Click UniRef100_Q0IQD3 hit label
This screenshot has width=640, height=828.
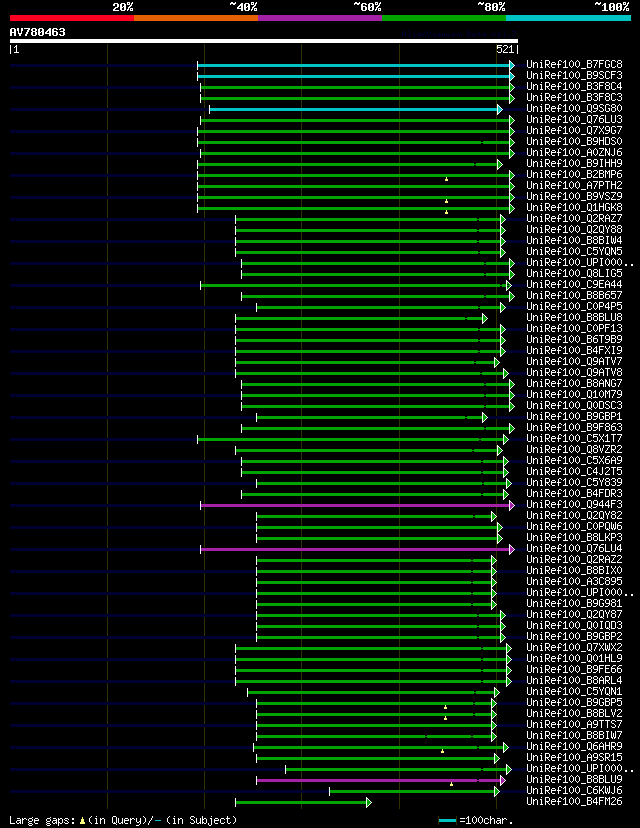575,625
